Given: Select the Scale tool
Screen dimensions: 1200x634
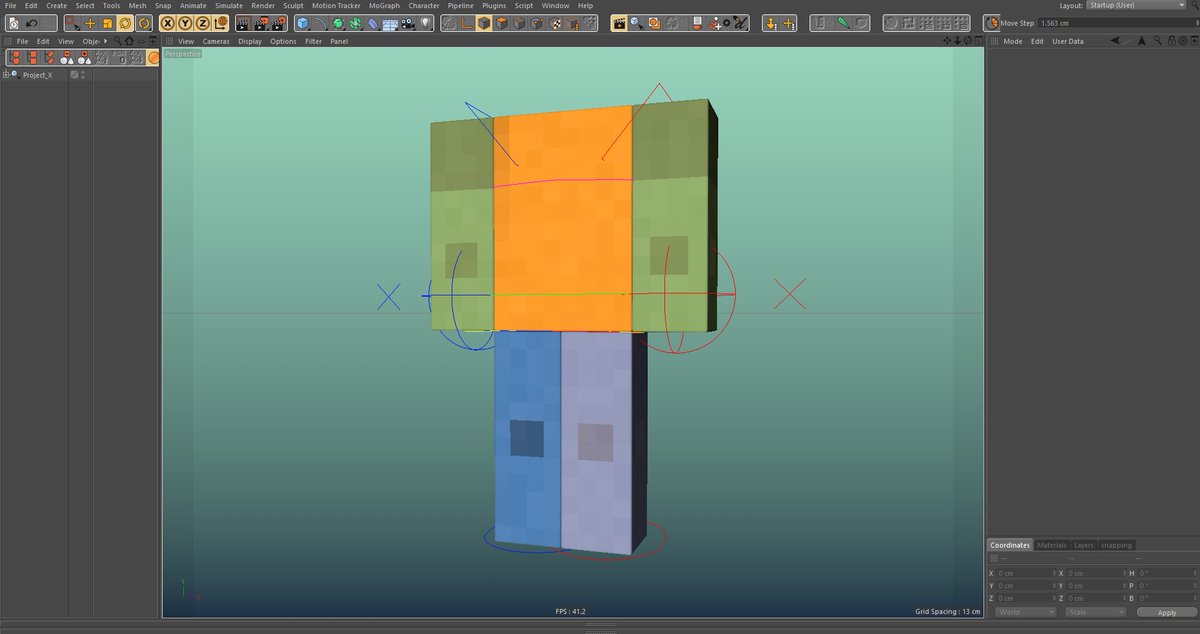Looking at the screenshot, I should [107, 22].
